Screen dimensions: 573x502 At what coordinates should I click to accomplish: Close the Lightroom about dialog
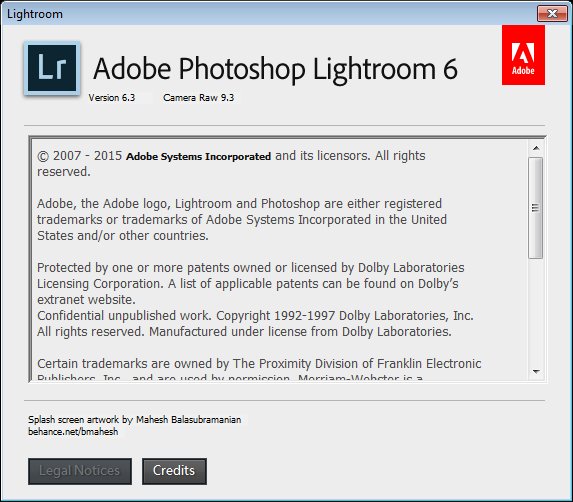point(552,14)
